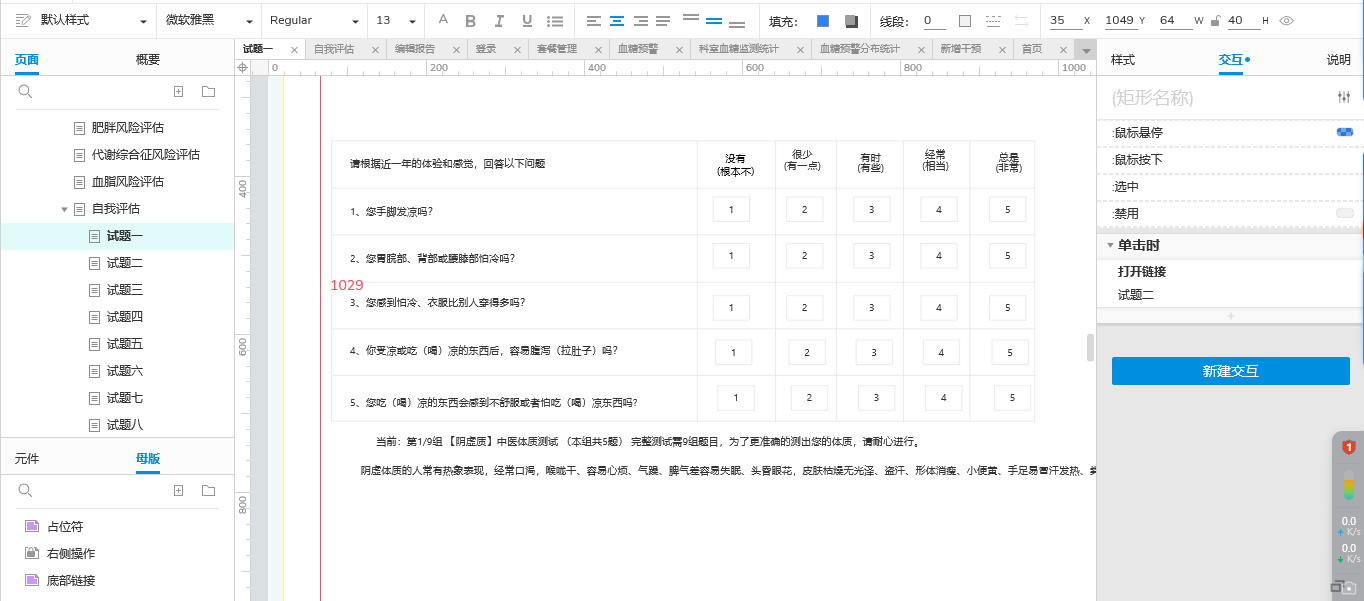Image resolution: width=1364 pixels, height=601 pixels.
Task: Toggle widget visibility eye icon
Action: (x=1287, y=21)
